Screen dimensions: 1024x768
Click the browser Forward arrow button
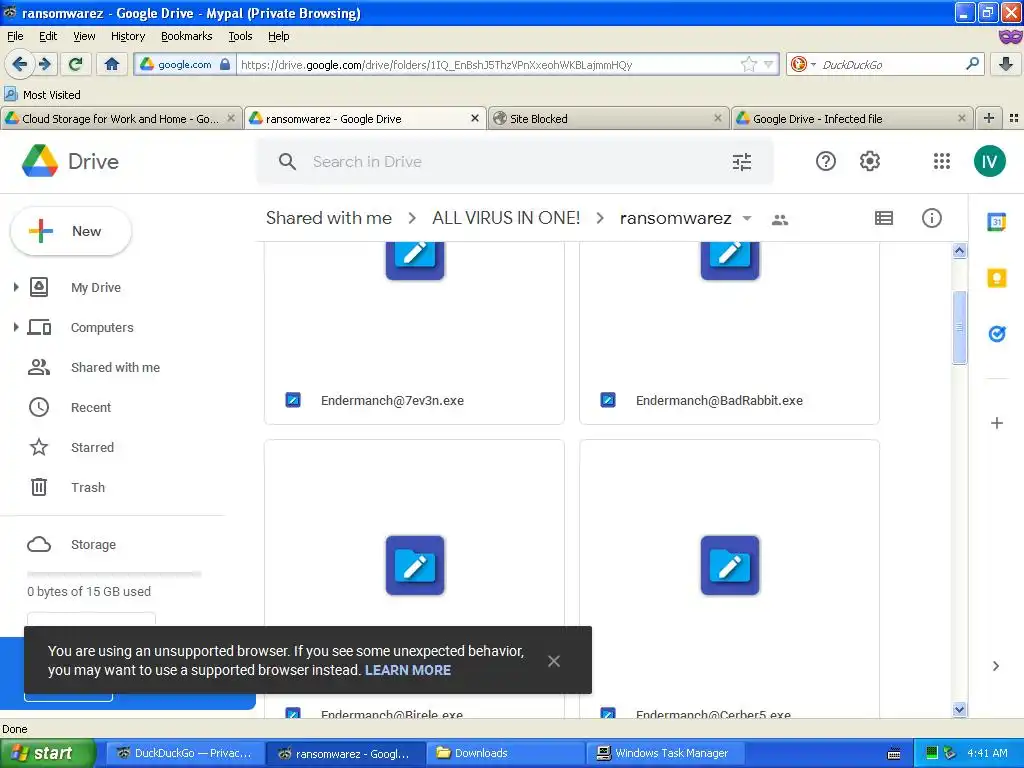[44, 64]
